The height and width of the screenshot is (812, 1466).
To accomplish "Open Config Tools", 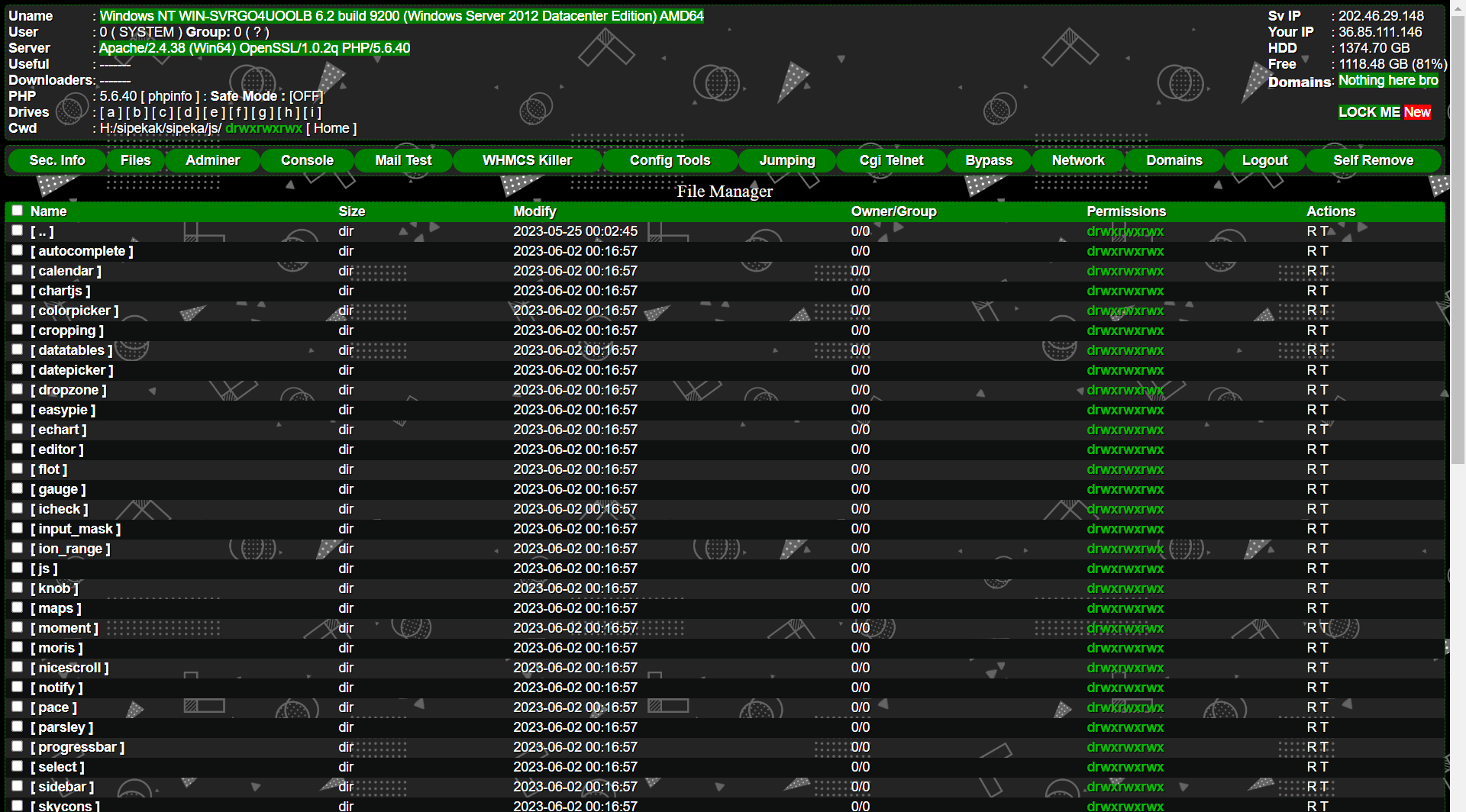I will [x=670, y=160].
